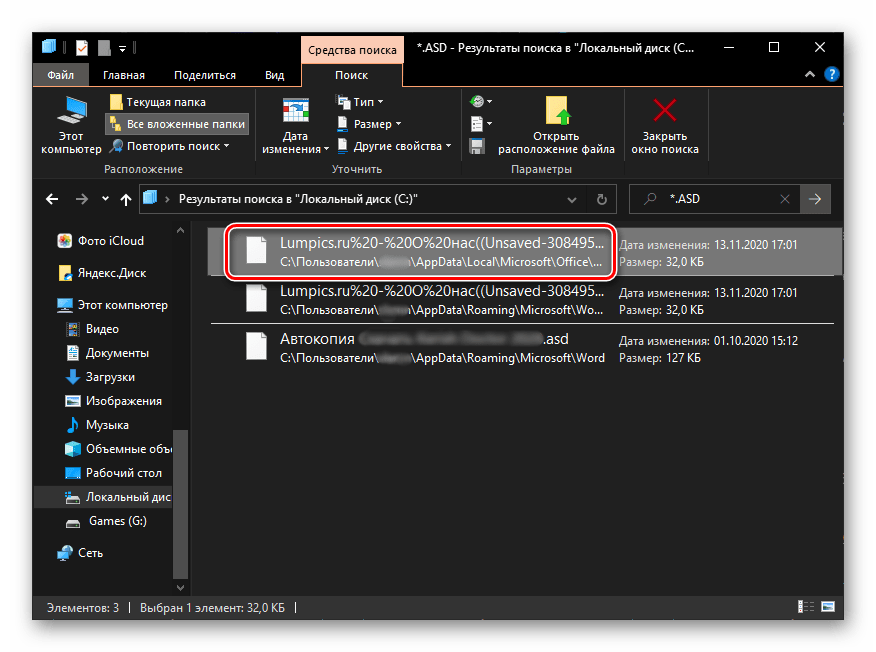Viewport: 876px width, 652px height.
Task: Click the up-arrow parent folder button
Action: (x=125, y=199)
